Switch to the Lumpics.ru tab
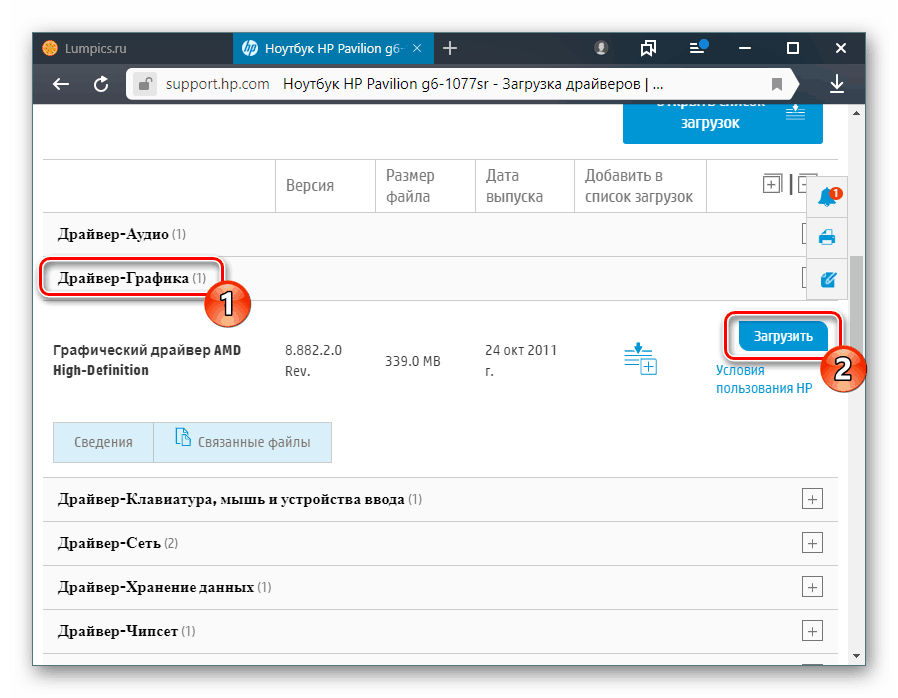Image resolution: width=898 pixels, height=698 pixels. [x=133, y=48]
